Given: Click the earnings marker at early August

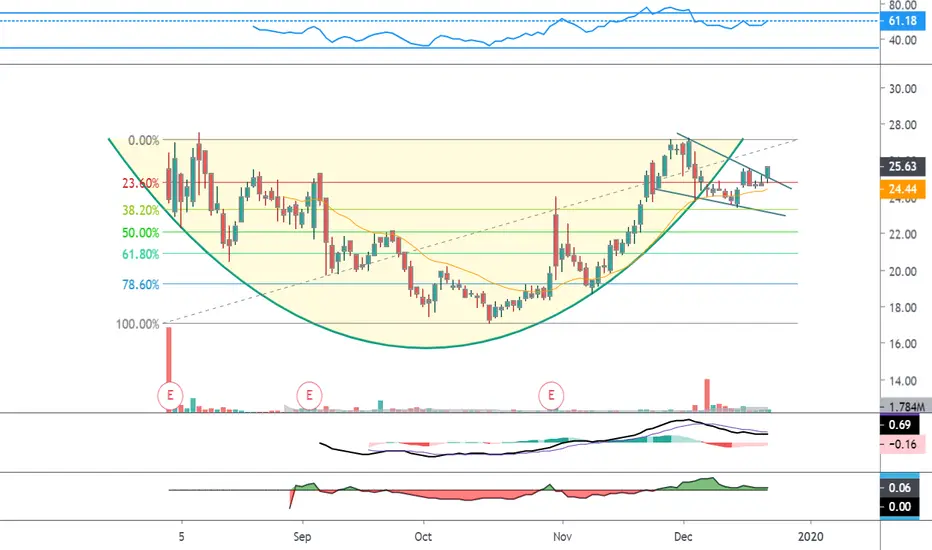Looking at the screenshot, I should coord(170,395).
